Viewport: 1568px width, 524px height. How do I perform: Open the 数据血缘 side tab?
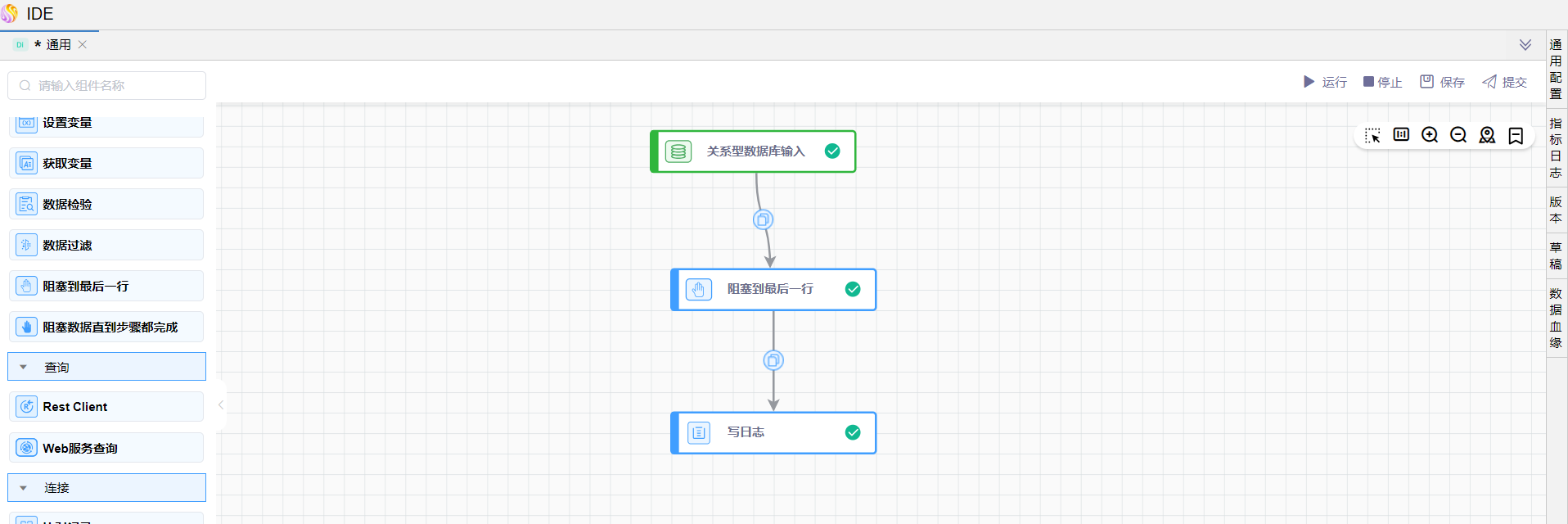1556,318
